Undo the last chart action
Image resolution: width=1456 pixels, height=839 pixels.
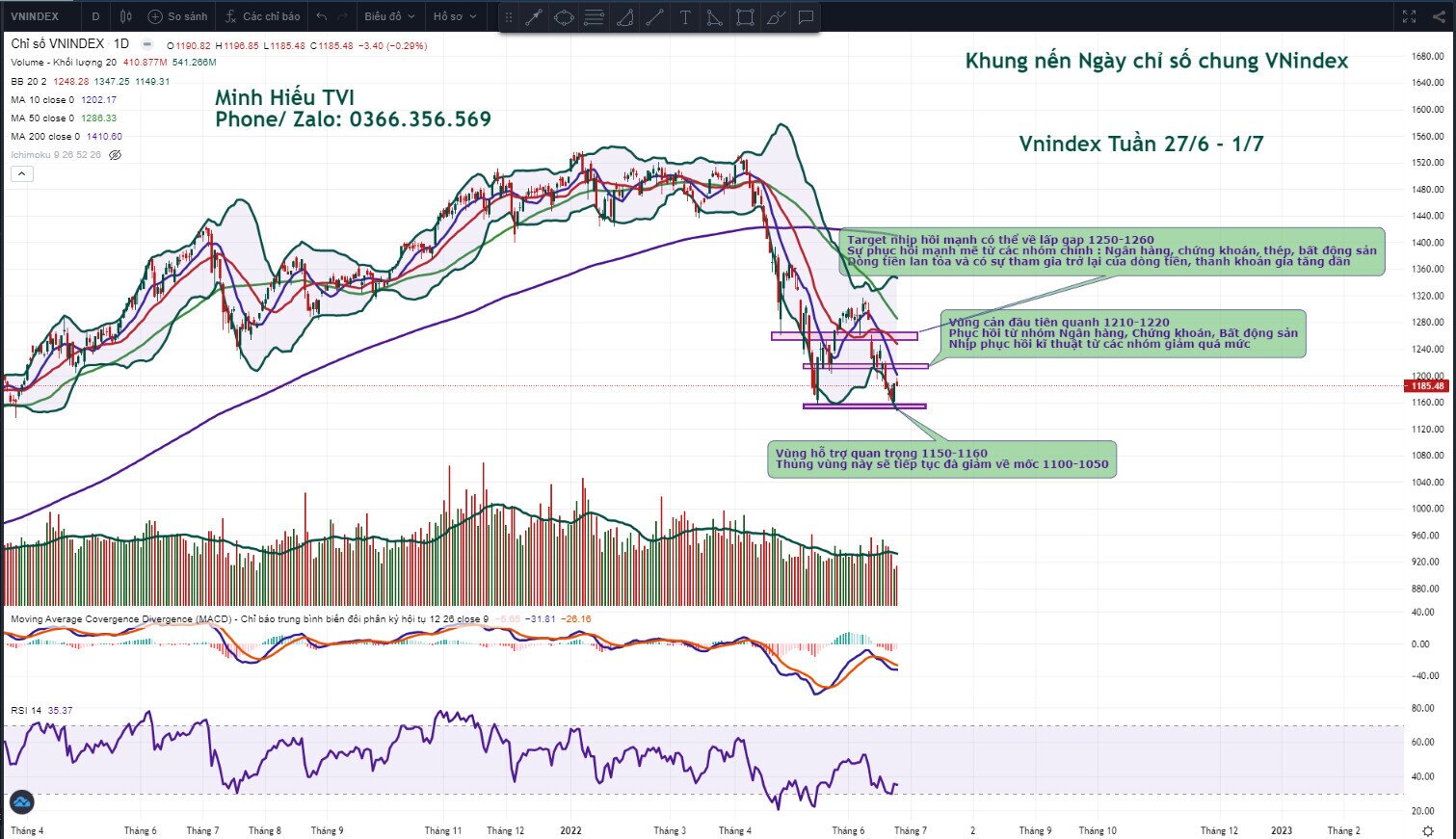322,16
